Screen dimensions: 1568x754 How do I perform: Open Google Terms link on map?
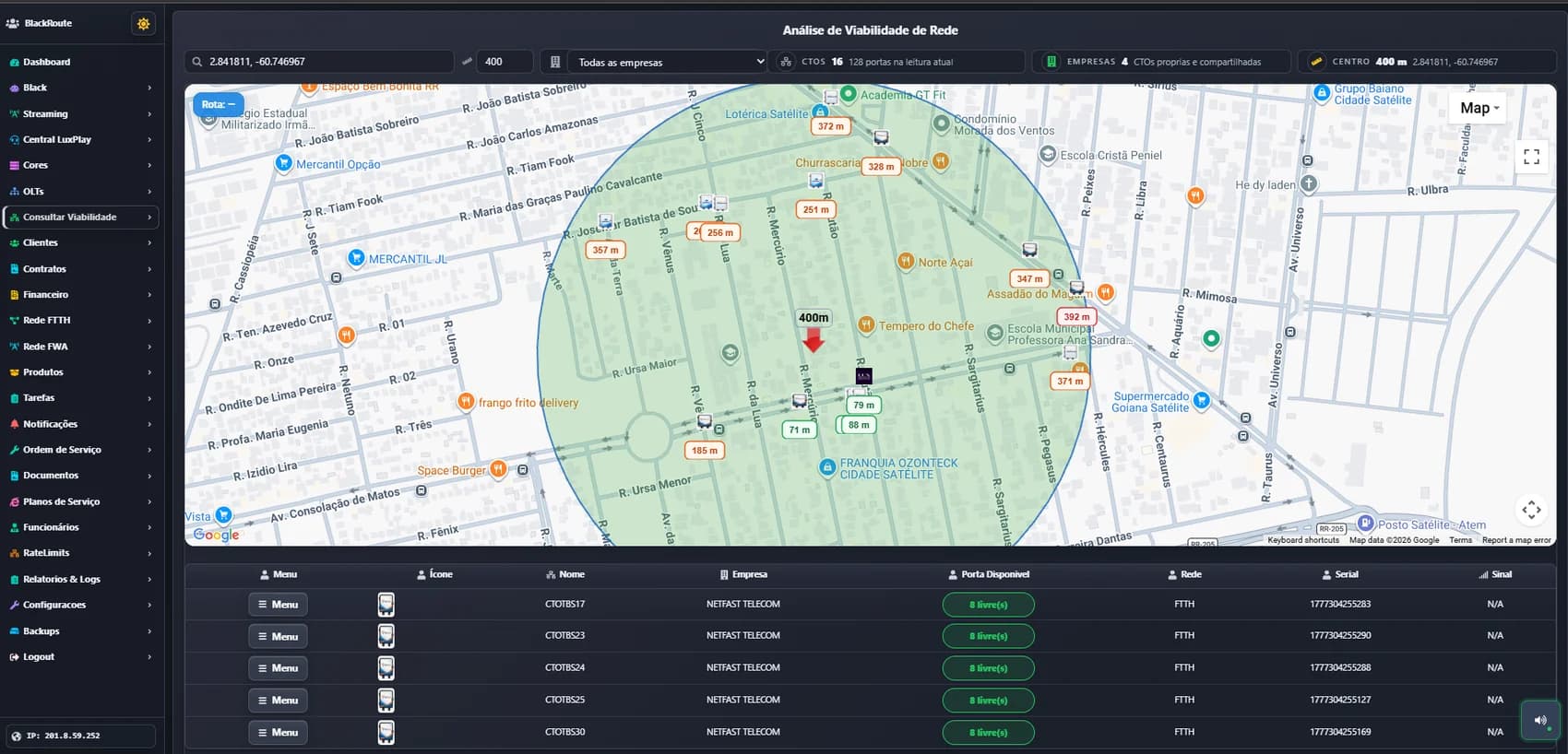pyautogui.click(x=1460, y=540)
